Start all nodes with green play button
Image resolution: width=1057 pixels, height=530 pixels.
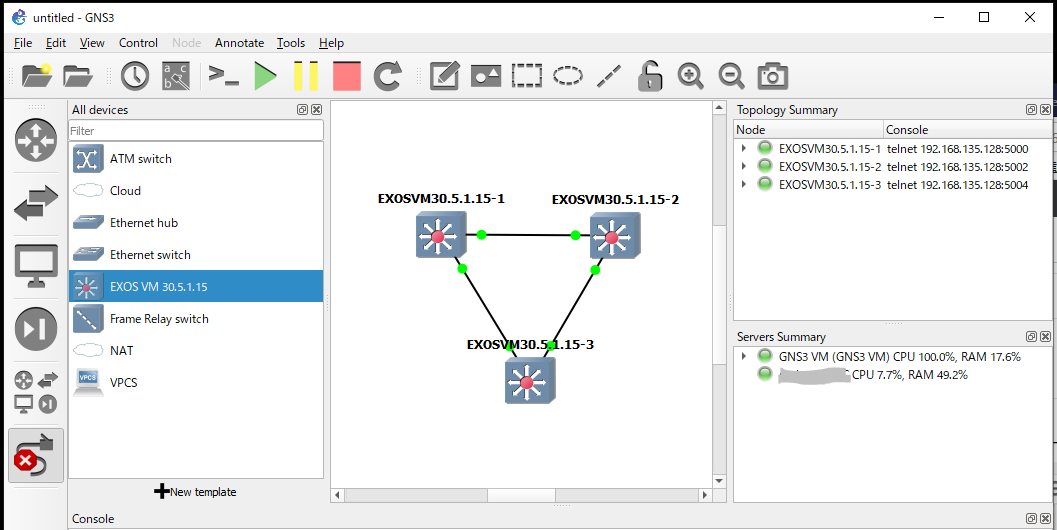(265, 76)
